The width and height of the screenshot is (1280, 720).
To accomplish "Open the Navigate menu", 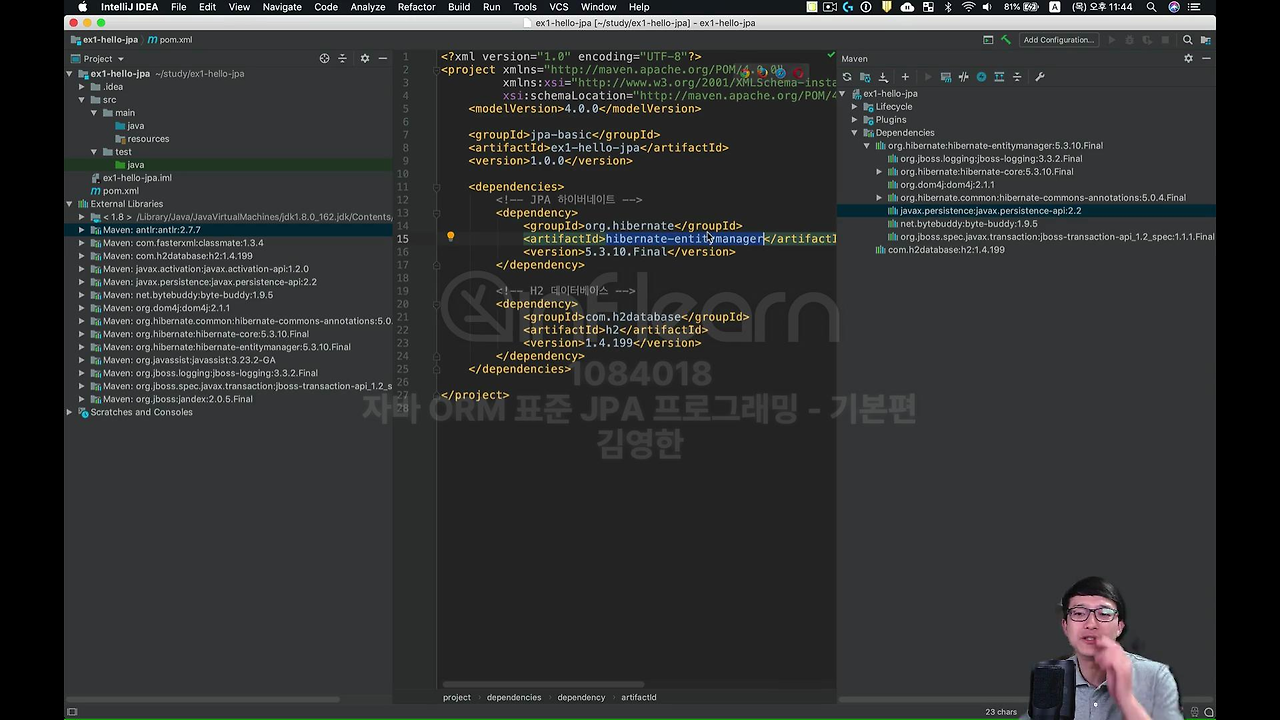I will [x=282, y=7].
